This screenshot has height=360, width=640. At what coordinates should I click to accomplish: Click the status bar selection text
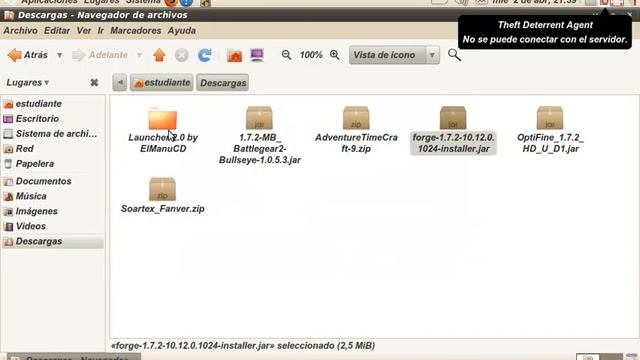[243, 346]
